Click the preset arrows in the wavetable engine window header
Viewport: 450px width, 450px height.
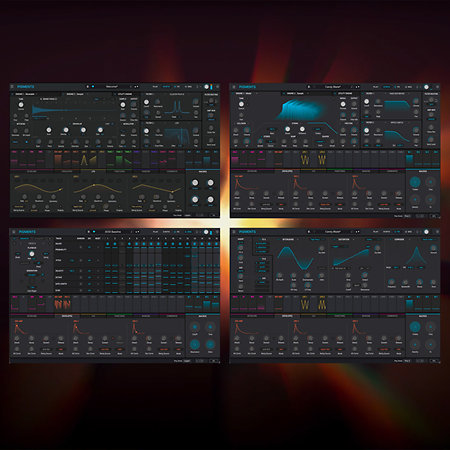point(357,87)
